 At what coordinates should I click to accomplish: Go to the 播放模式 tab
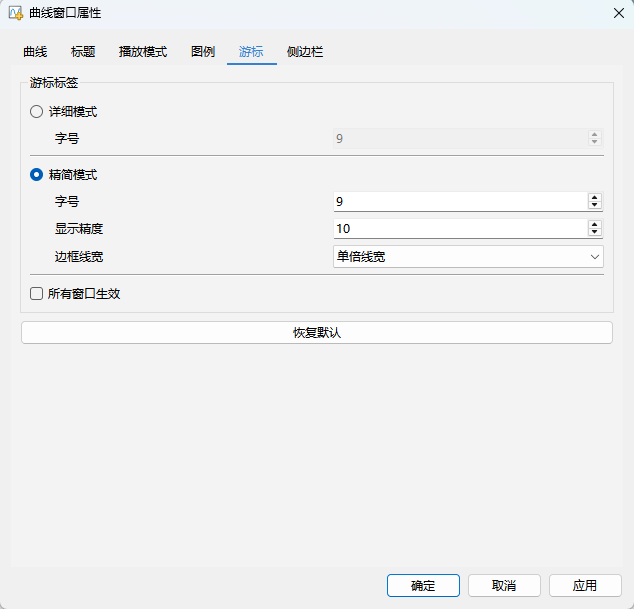(x=142, y=52)
